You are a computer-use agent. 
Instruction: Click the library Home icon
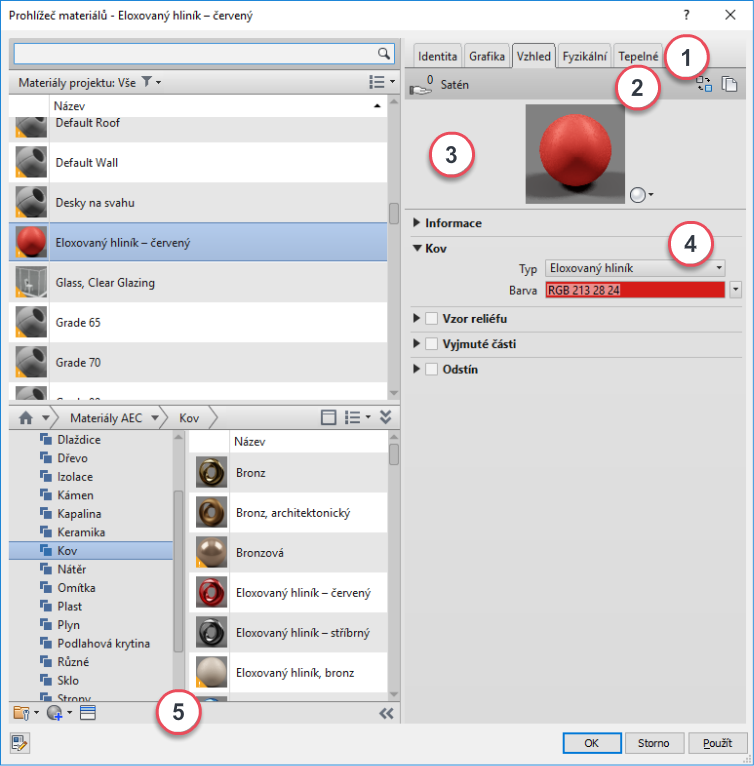tap(26, 418)
